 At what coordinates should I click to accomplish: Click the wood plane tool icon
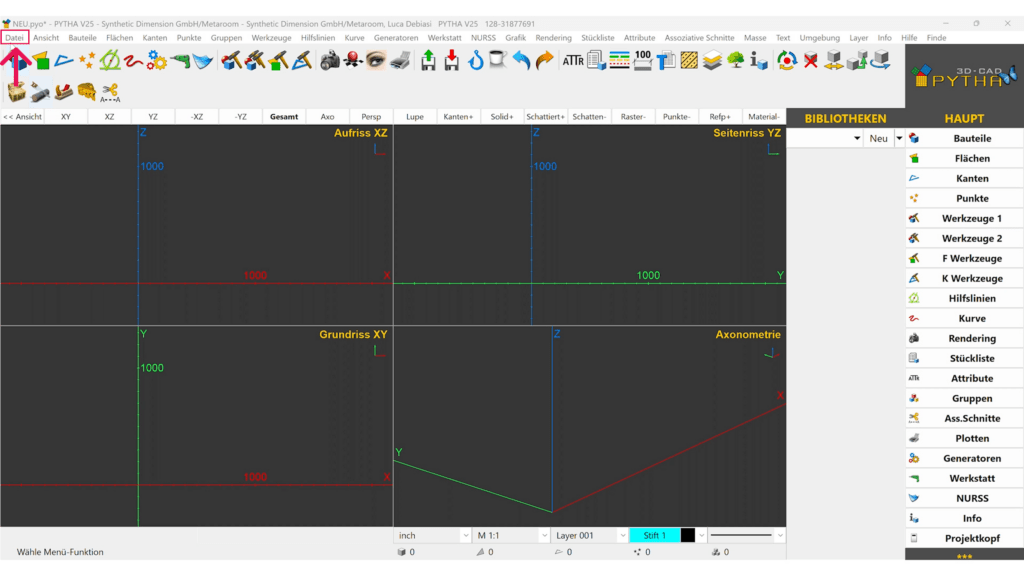click(63, 91)
